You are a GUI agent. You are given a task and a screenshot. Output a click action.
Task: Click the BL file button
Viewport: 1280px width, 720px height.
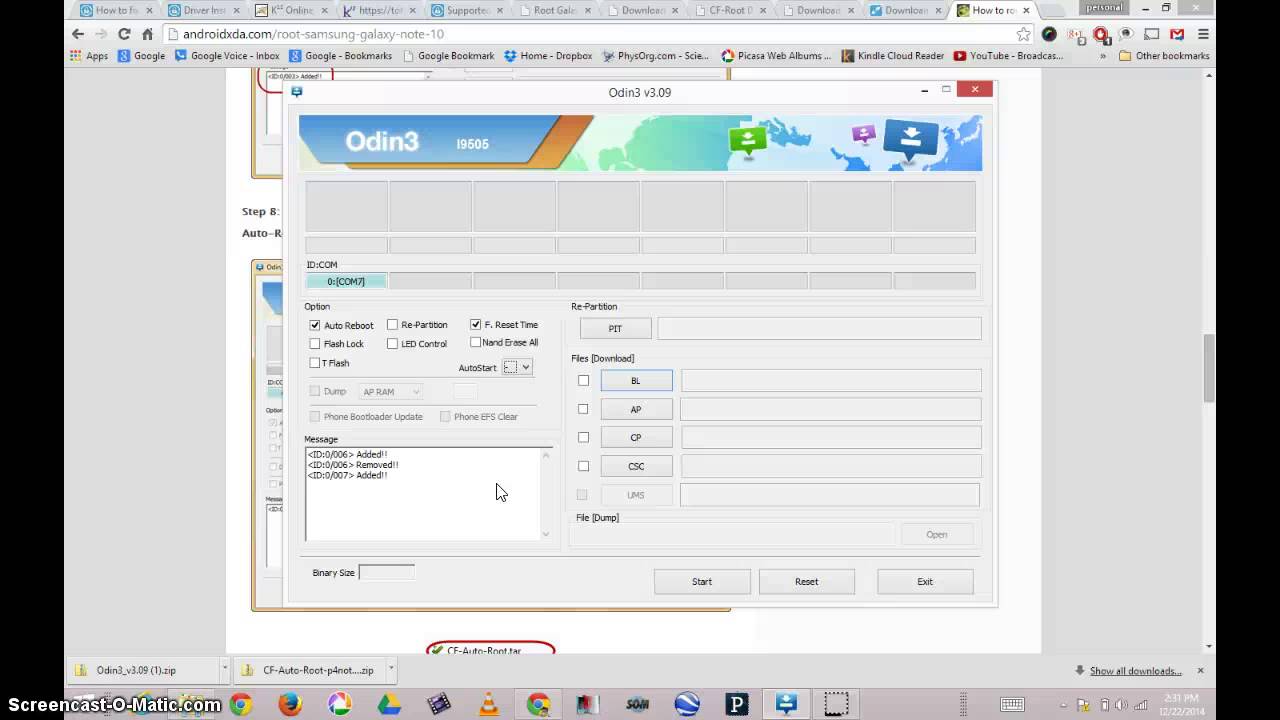tap(636, 380)
